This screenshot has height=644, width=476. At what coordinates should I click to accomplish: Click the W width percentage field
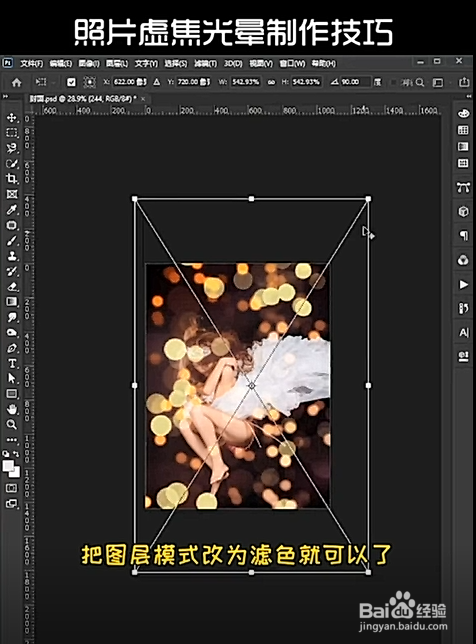point(246,82)
